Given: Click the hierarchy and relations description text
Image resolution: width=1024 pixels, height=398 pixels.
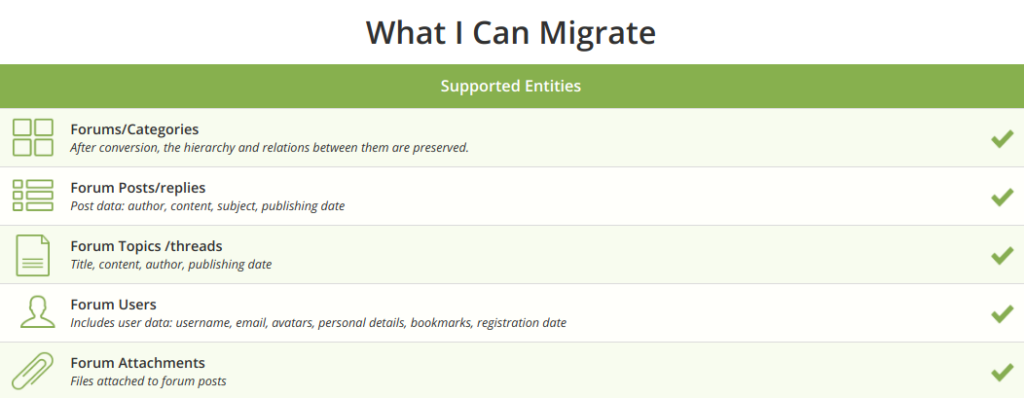Looking at the screenshot, I should click(x=270, y=148).
